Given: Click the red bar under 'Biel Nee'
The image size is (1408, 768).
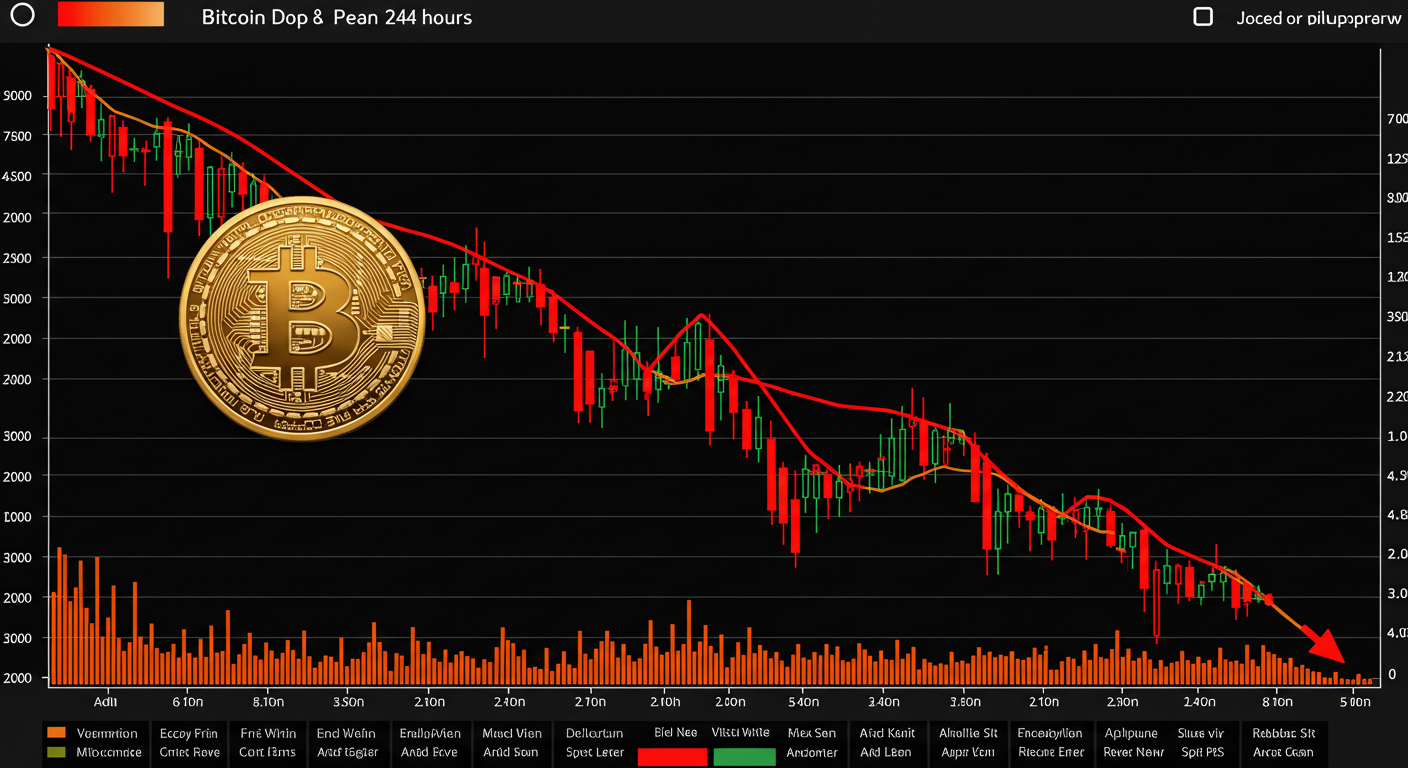Looking at the screenshot, I should (x=672, y=757).
